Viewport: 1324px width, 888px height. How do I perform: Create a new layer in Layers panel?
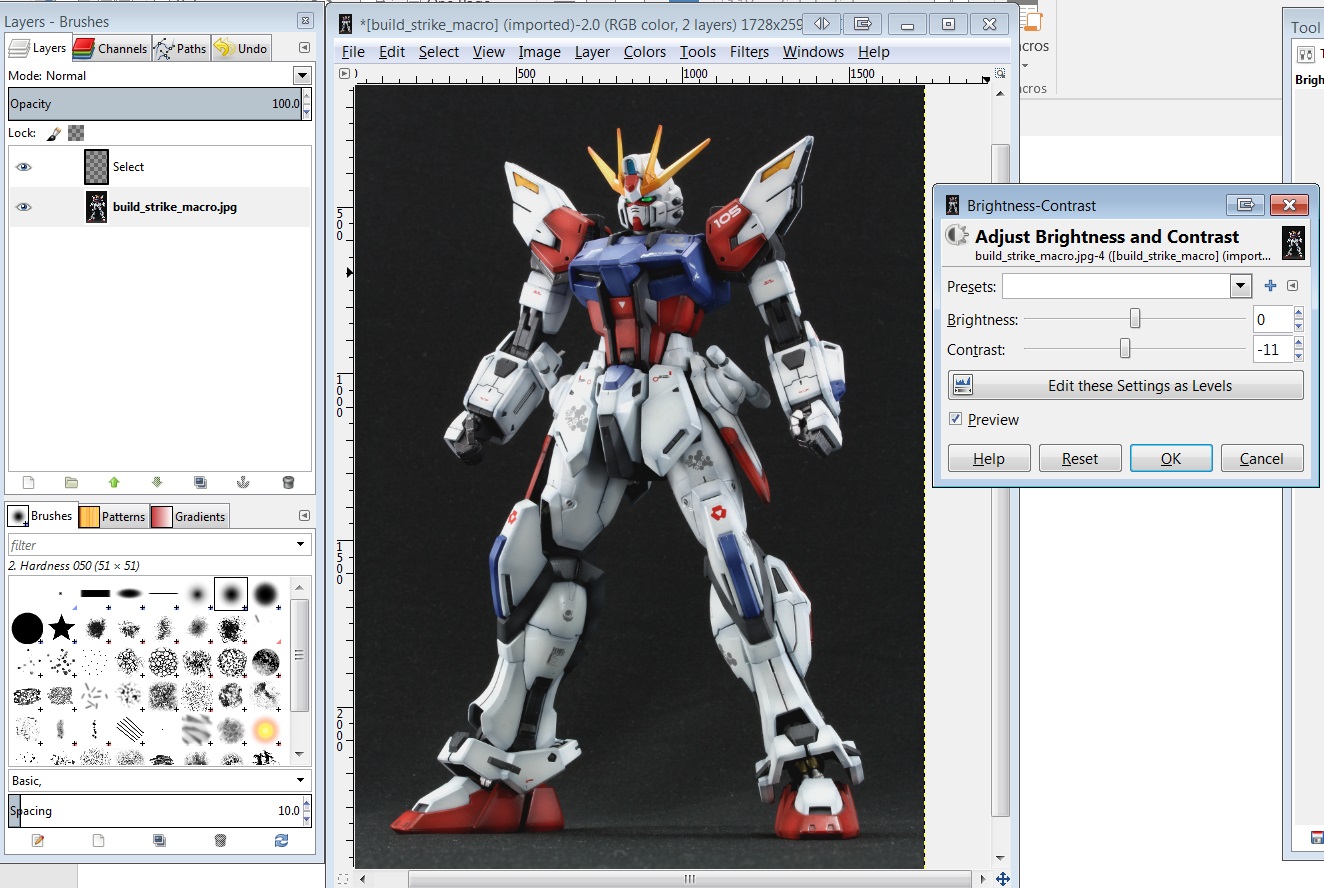28,482
